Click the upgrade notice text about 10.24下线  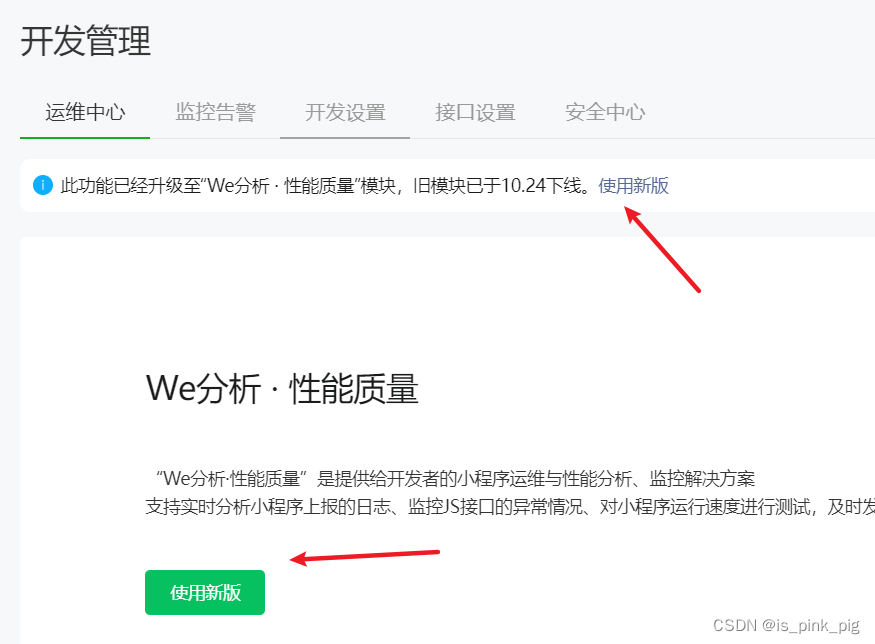point(325,185)
